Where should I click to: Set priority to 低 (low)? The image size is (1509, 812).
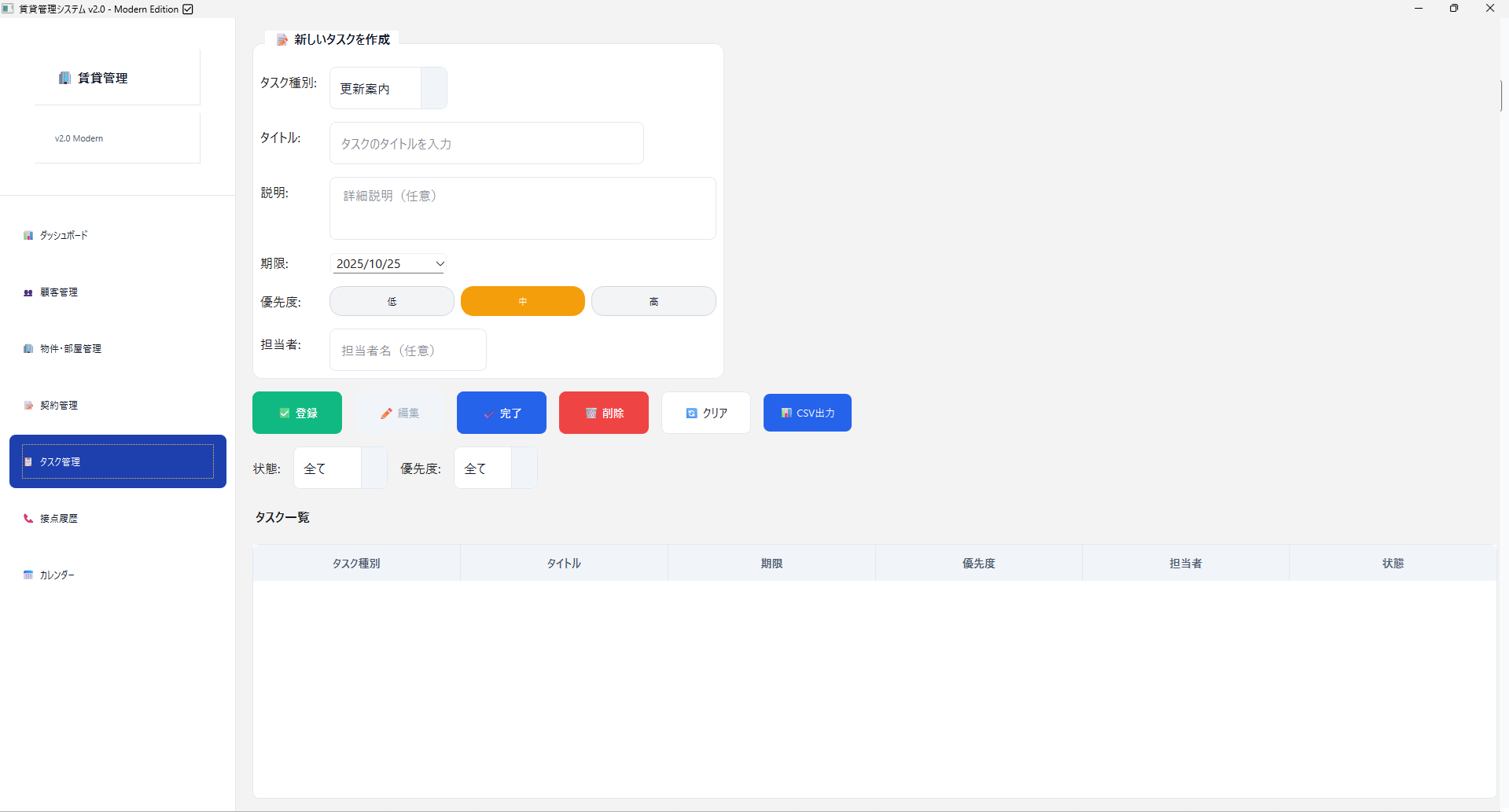[x=392, y=301]
